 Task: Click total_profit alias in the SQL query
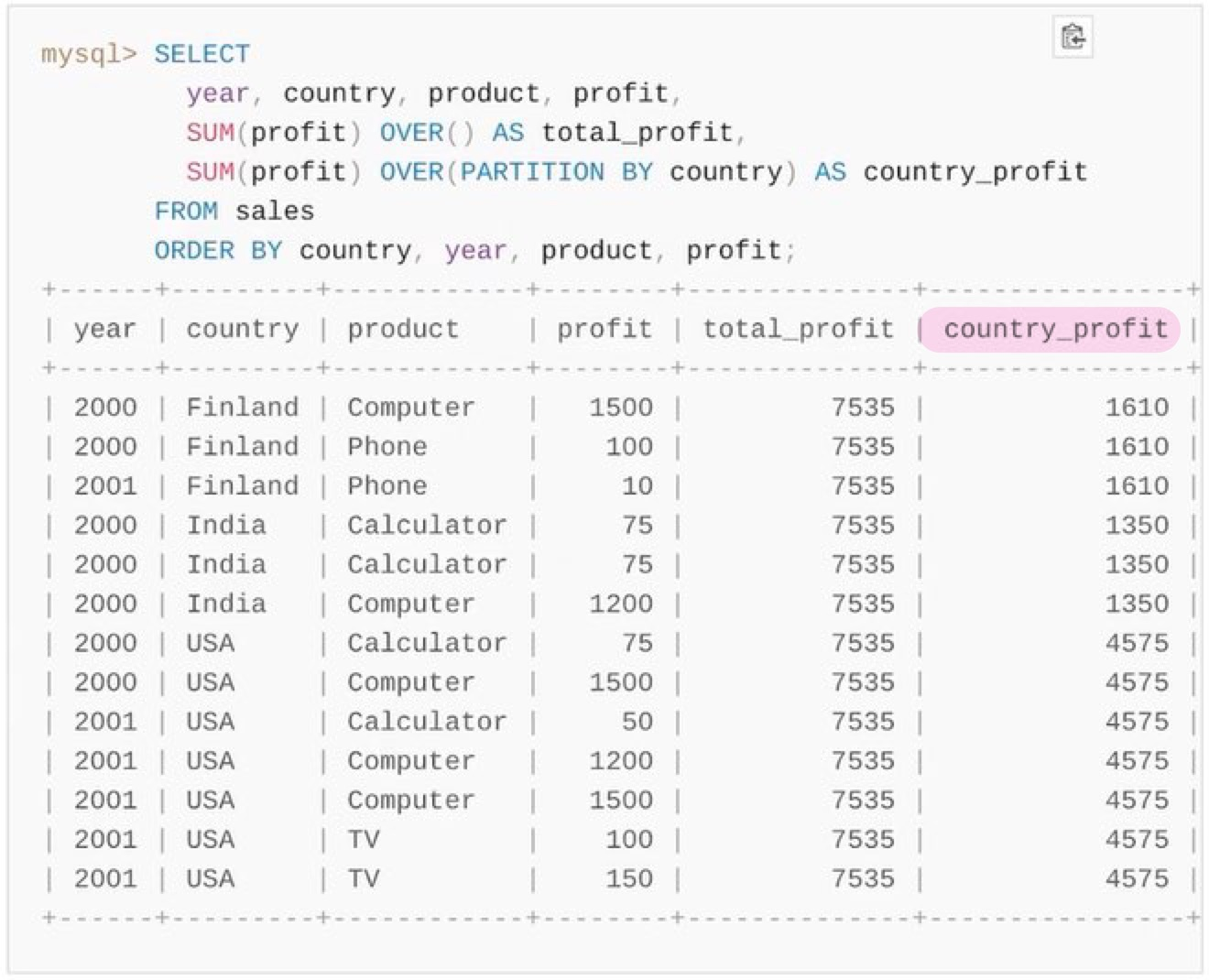[637, 133]
